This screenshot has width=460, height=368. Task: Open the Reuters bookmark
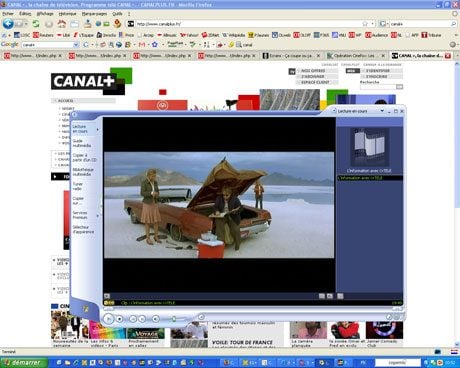[x=43, y=35]
